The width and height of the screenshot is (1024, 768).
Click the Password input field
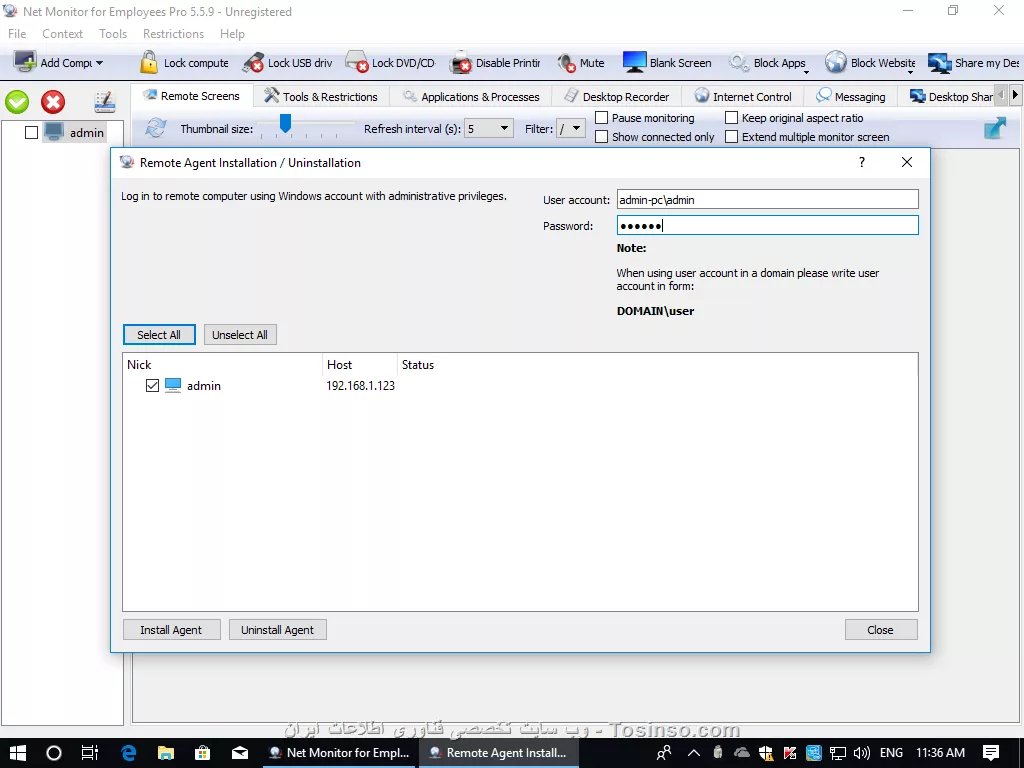click(x=767, y=225)
